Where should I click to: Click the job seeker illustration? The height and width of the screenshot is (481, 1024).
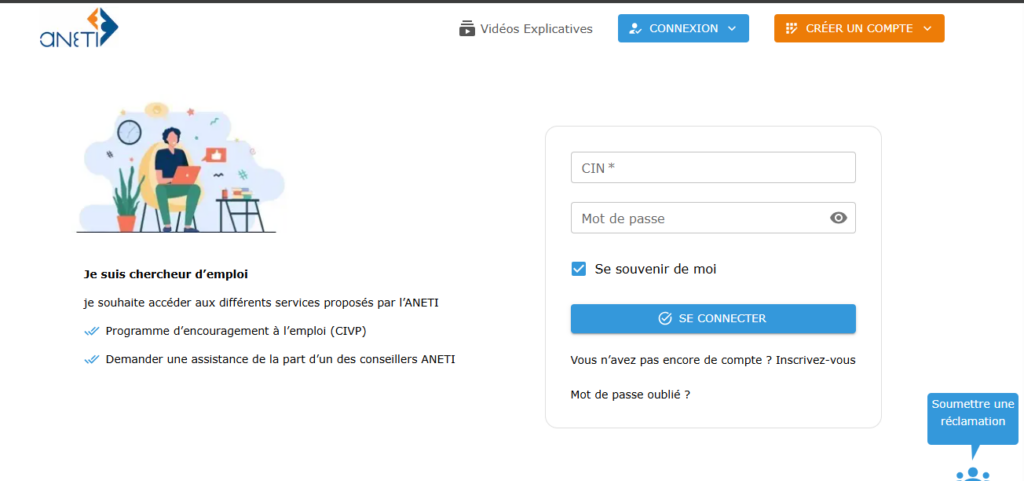(x=176, y=166)
